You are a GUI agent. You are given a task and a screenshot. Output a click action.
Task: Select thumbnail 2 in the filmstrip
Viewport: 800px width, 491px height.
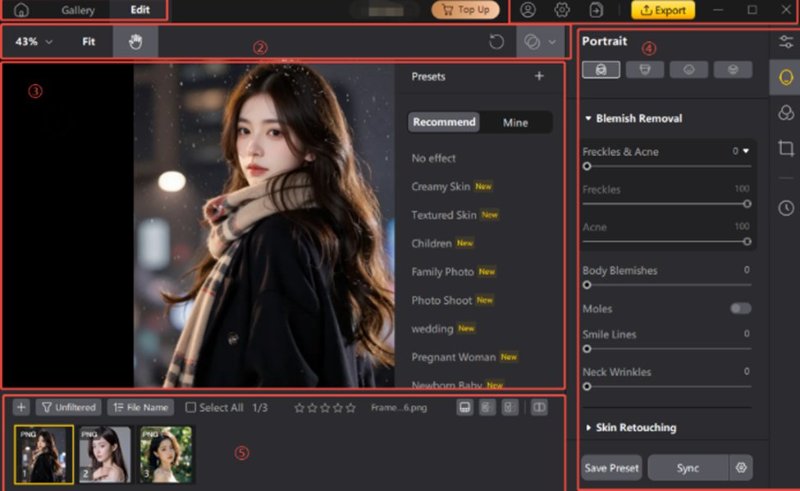pyautogui.click(x=105, y=454)
